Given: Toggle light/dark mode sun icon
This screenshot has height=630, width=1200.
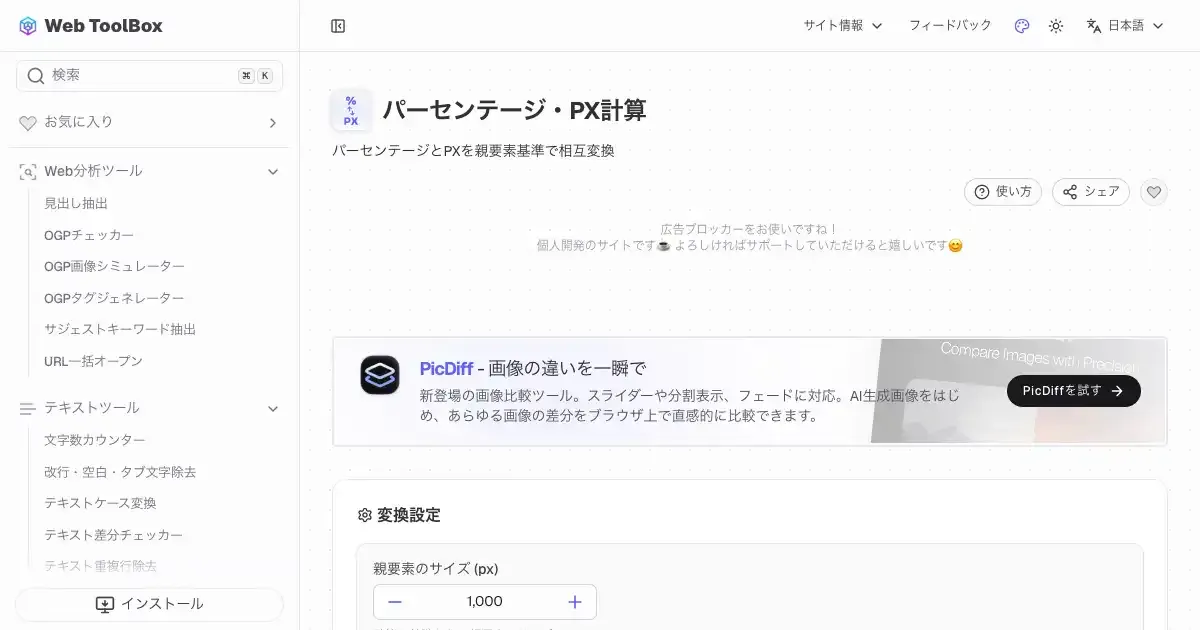Looking at the screenshot, I should pyautogui.click(x=1056, y=26).
